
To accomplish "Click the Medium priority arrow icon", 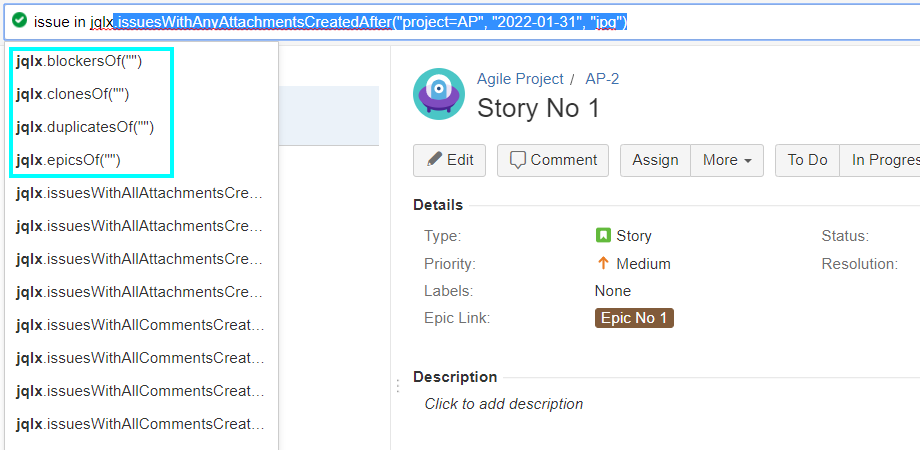I will click(x=603, y=263).
